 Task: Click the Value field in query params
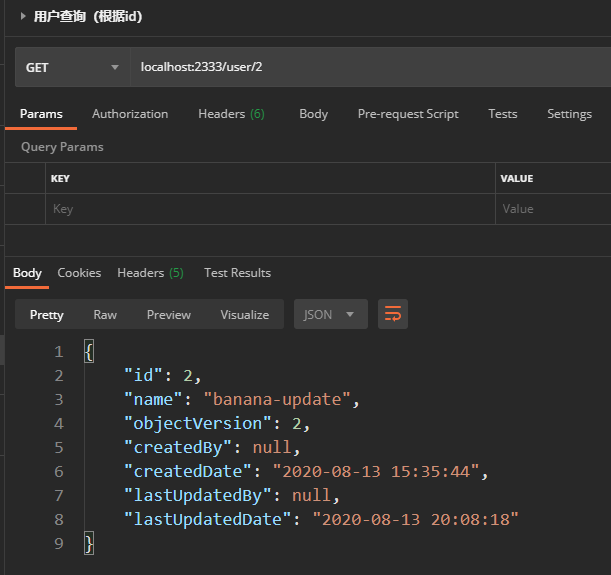coord(553,209)
